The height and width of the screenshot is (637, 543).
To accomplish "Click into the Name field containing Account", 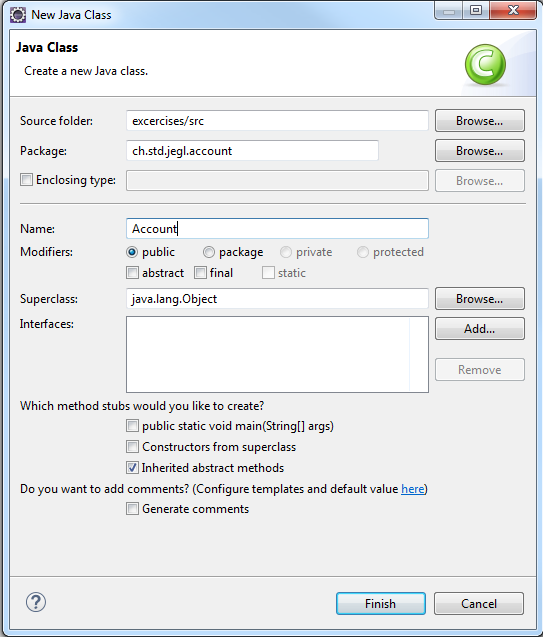I will click(x=277, y=229).
